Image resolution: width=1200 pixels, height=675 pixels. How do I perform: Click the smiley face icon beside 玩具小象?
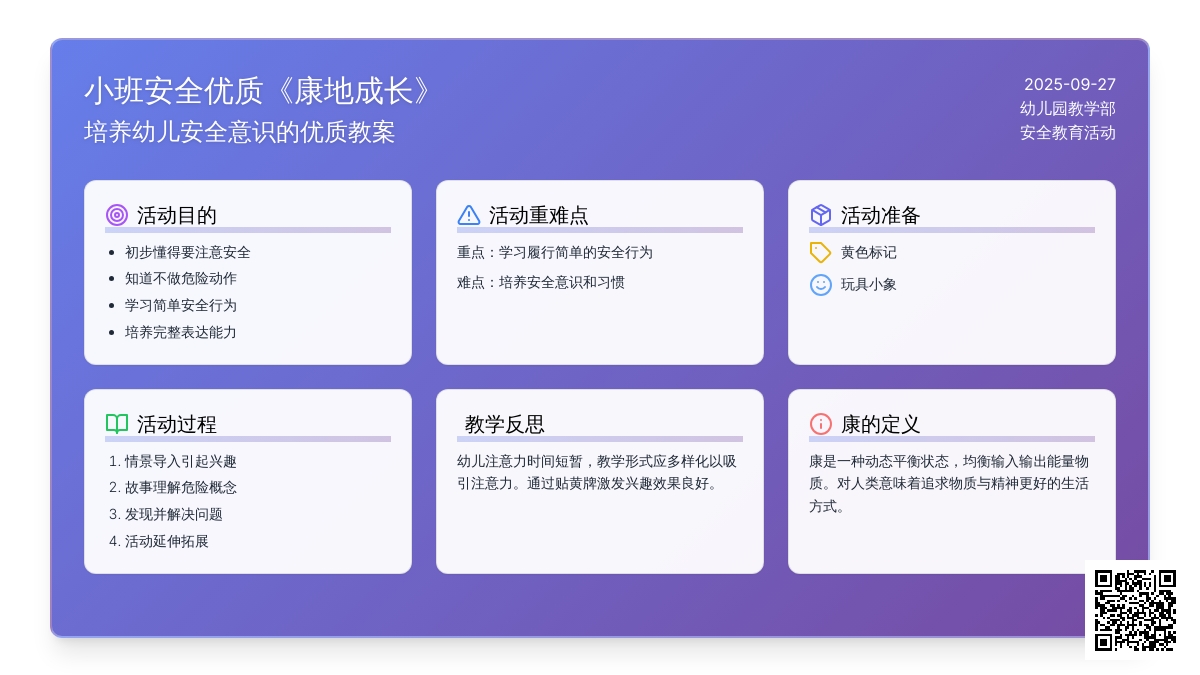[821, 285]
